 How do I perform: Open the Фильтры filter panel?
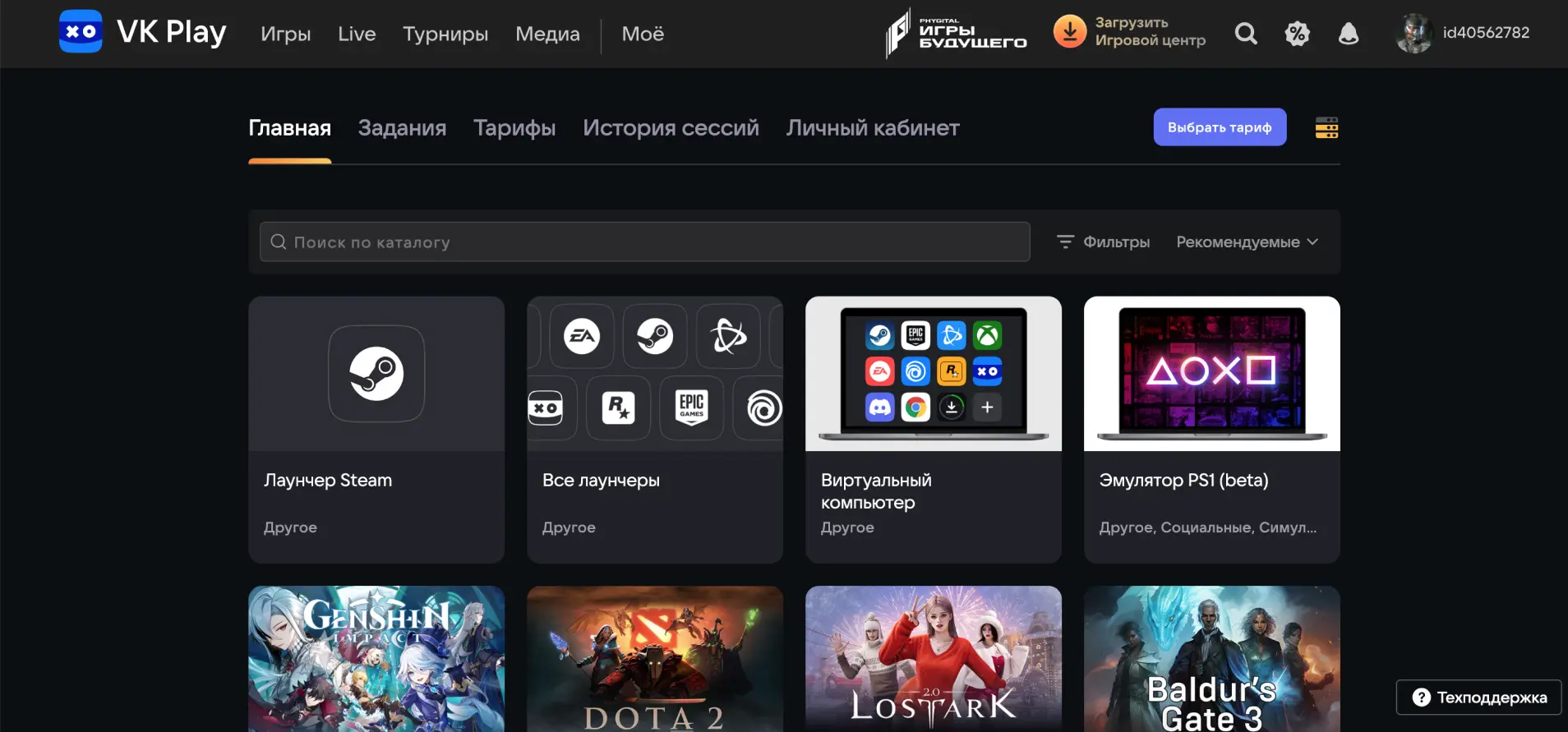tap(1103, 242)
